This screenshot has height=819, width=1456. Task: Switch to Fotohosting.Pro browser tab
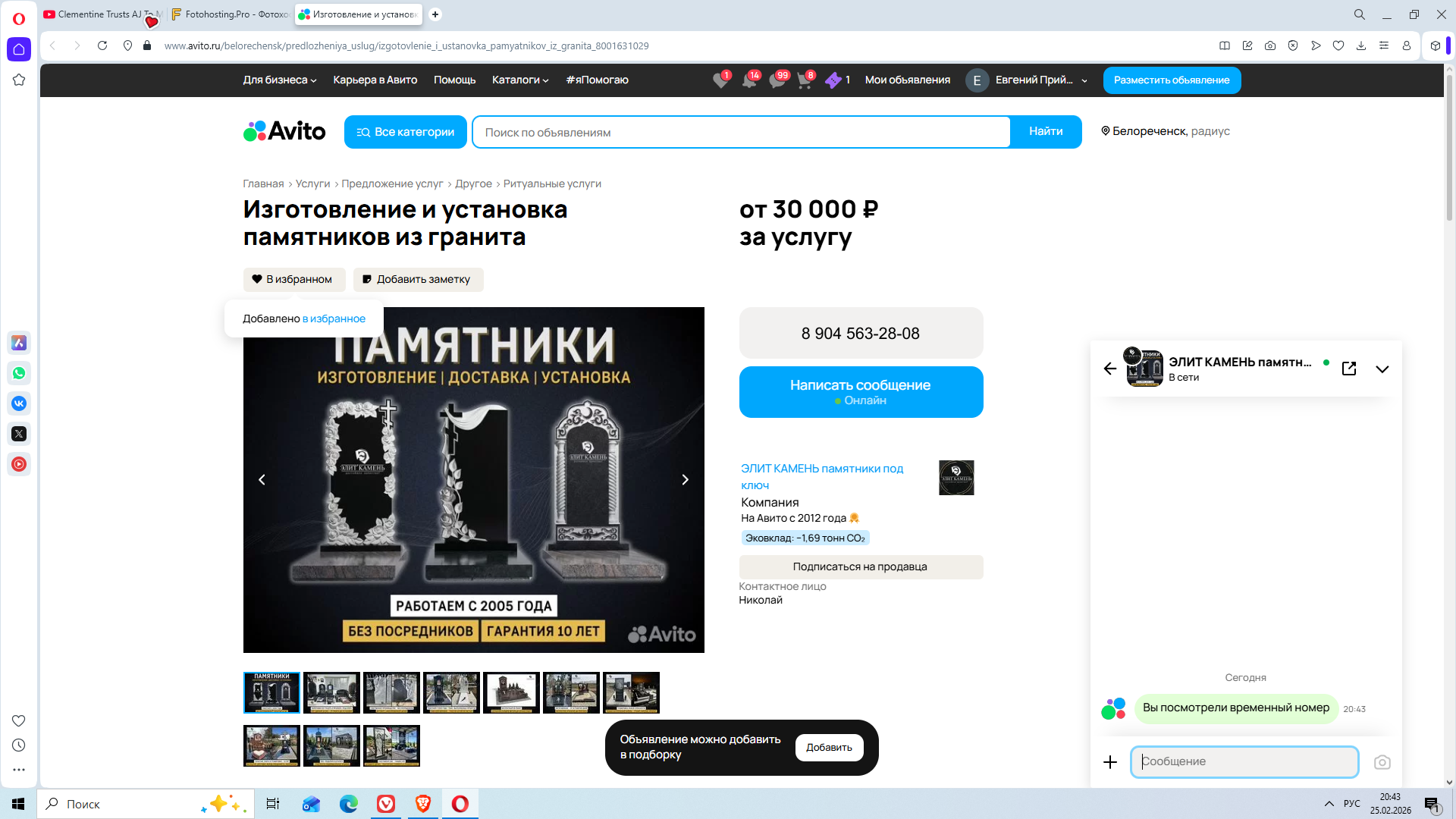[231, 14]
